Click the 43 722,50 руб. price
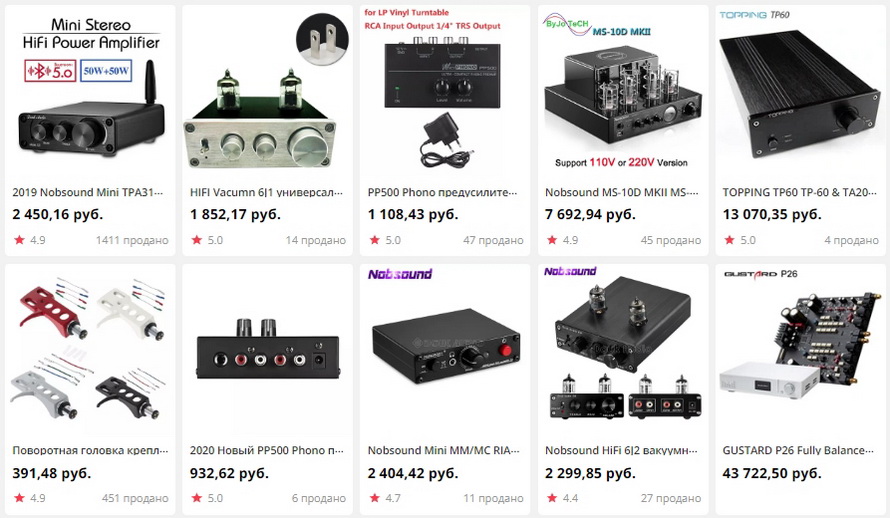 click(x=772, y=473)
